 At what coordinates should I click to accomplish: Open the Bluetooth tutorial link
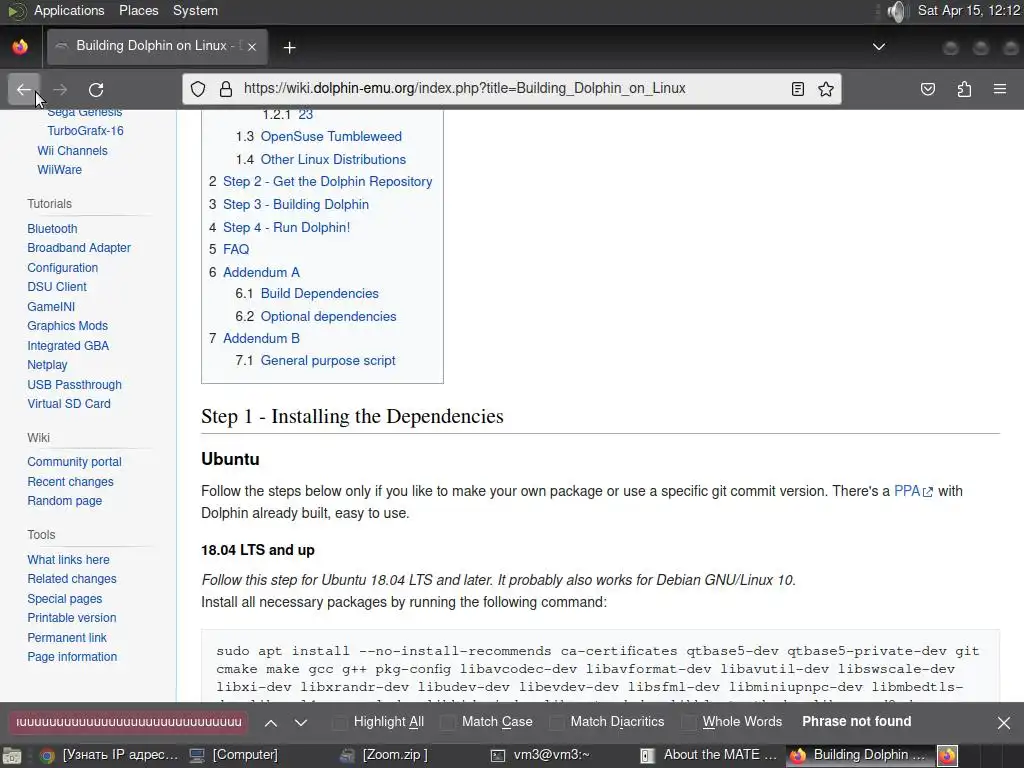(52, 229)
